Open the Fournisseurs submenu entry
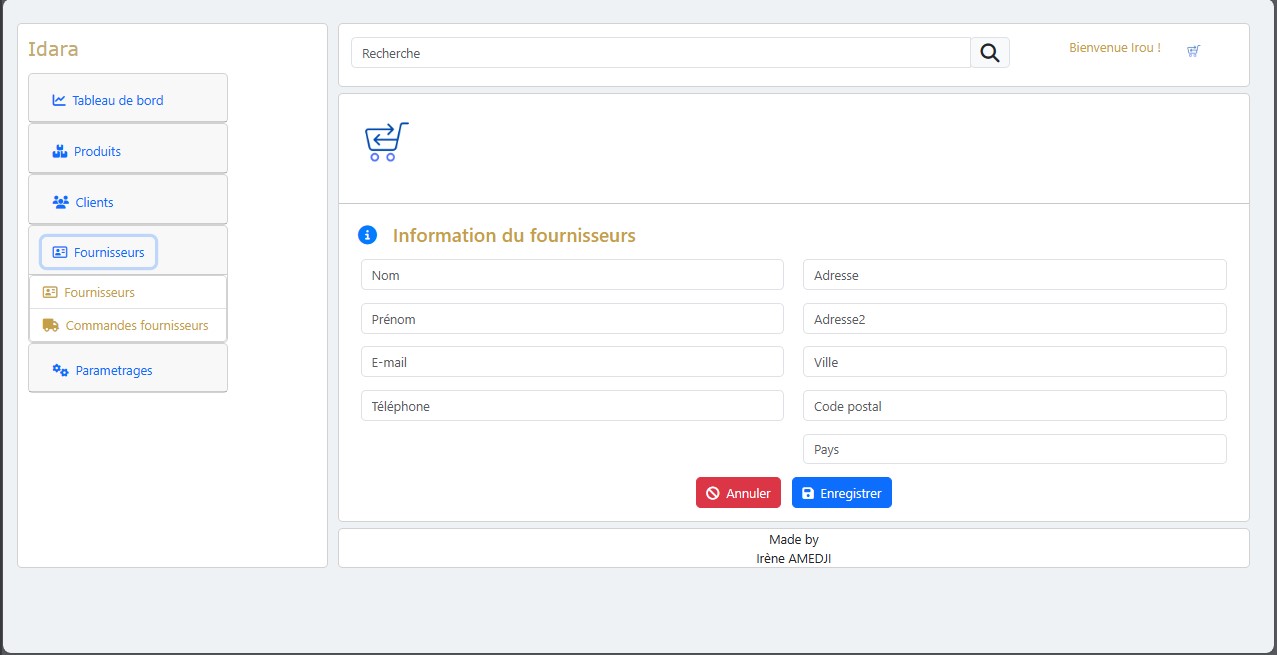This screenshot has height=655, width=1277. (98, 292)
